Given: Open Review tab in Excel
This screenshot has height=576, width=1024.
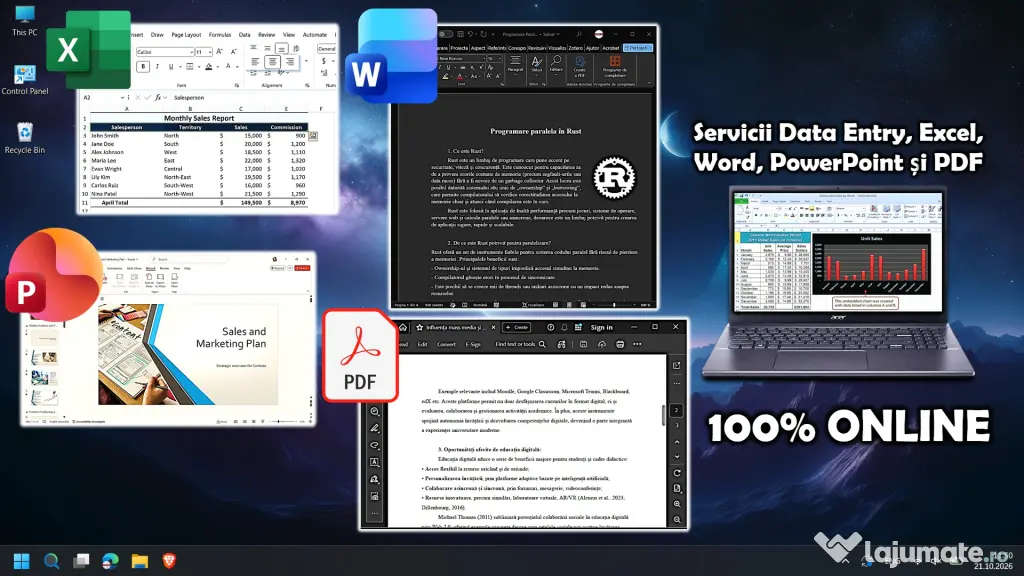Looking at the screenshot, I should point(266,35).
